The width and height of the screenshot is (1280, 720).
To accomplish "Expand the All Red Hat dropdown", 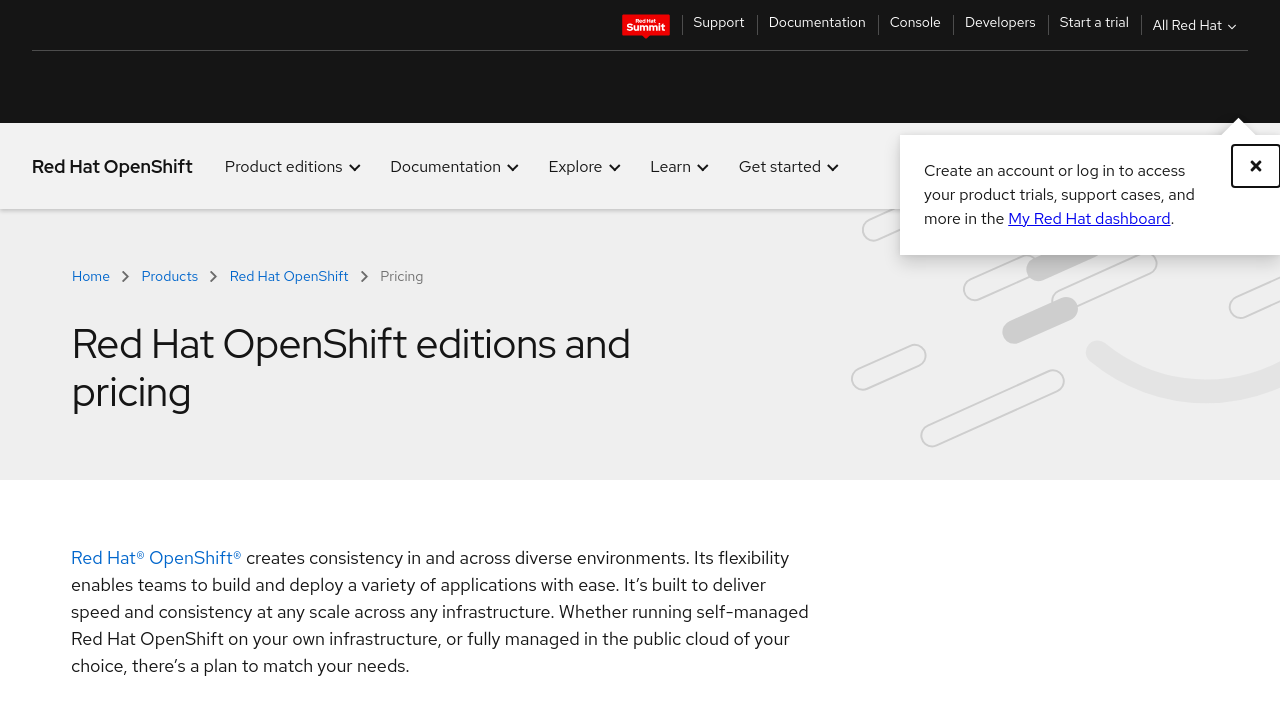I will pyautogui.click(x=1194, y=26).
